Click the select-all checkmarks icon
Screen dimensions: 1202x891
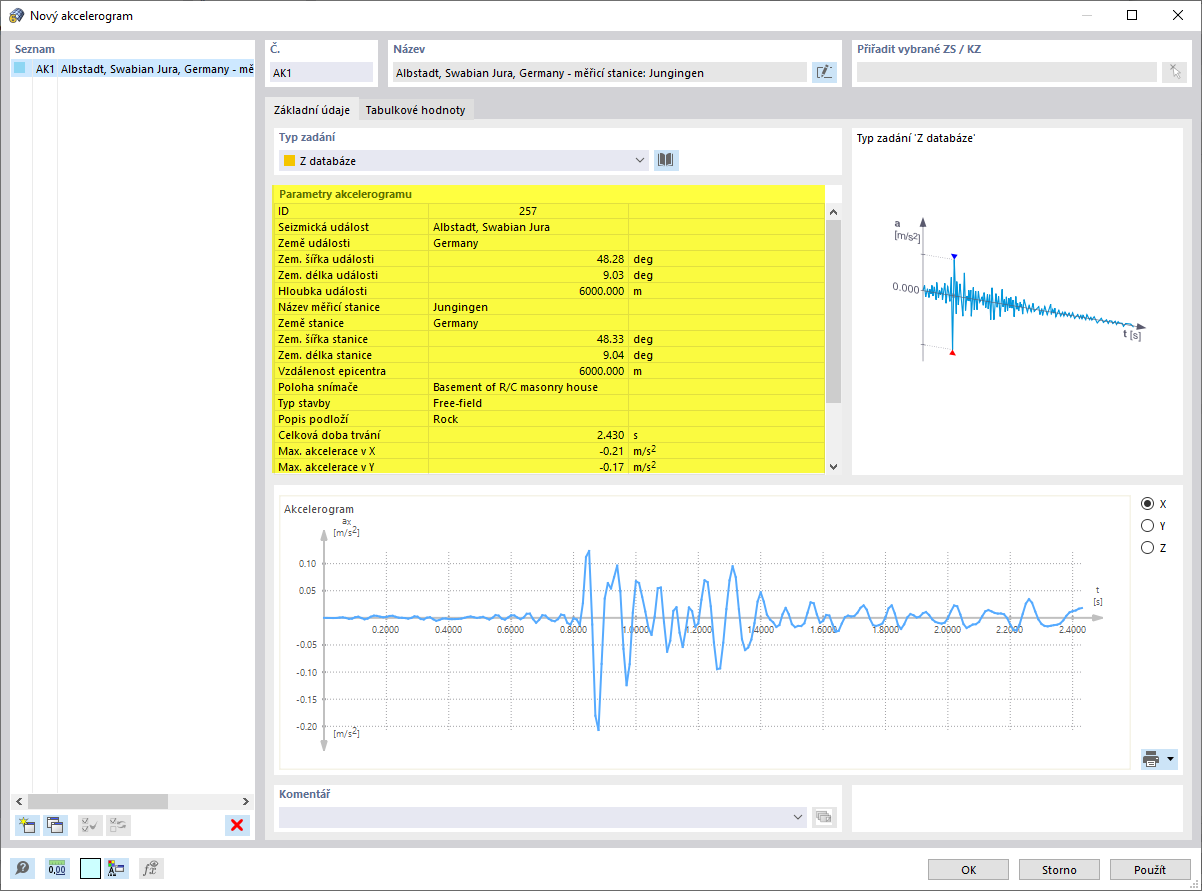[90, 825]
